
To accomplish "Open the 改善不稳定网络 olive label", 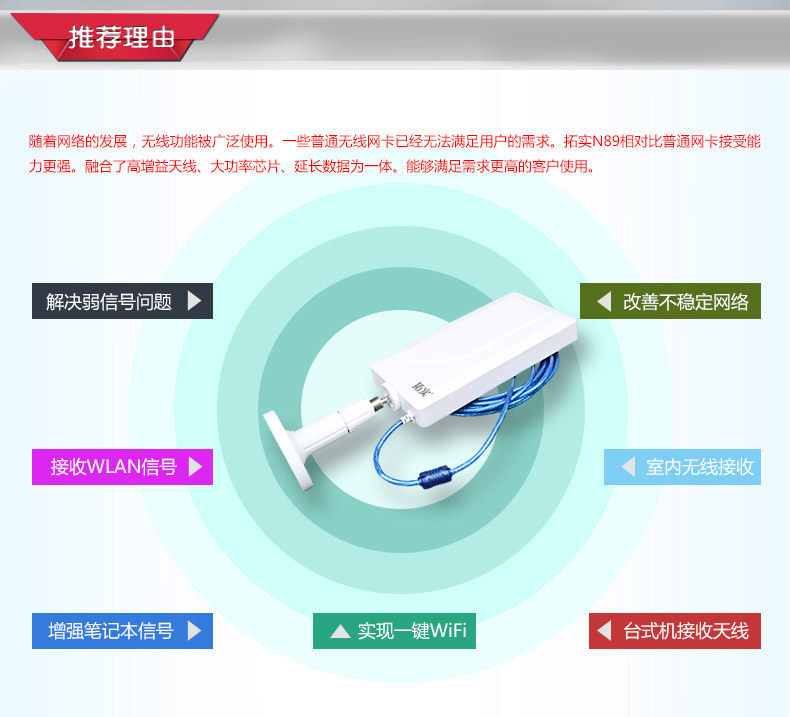I will coord(670,301).
